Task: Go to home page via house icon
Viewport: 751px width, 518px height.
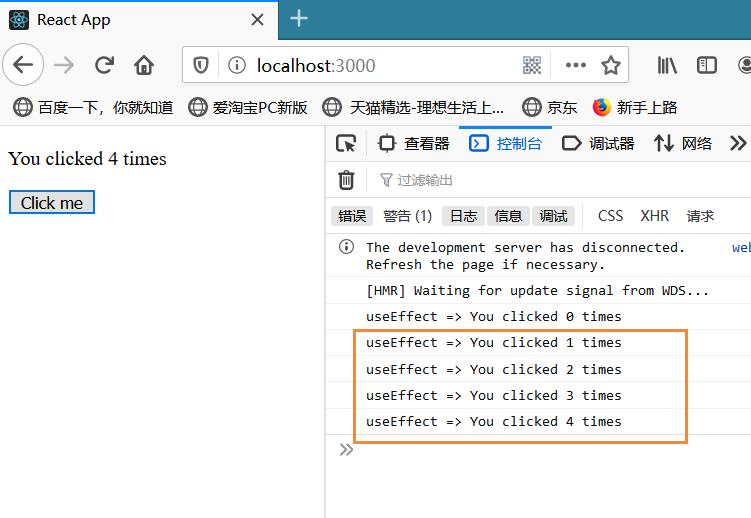Action: [x=144, y=65]
